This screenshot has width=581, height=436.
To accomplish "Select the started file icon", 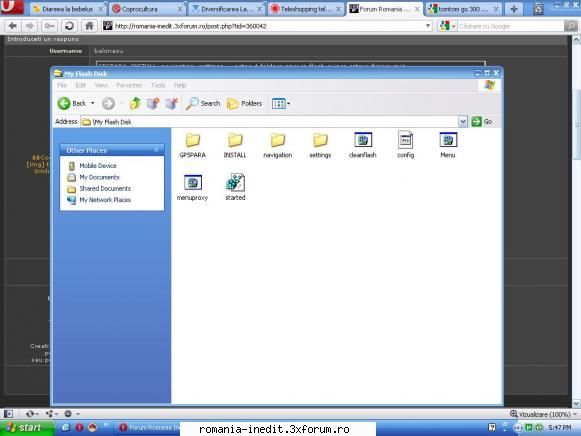I will 235,183.
